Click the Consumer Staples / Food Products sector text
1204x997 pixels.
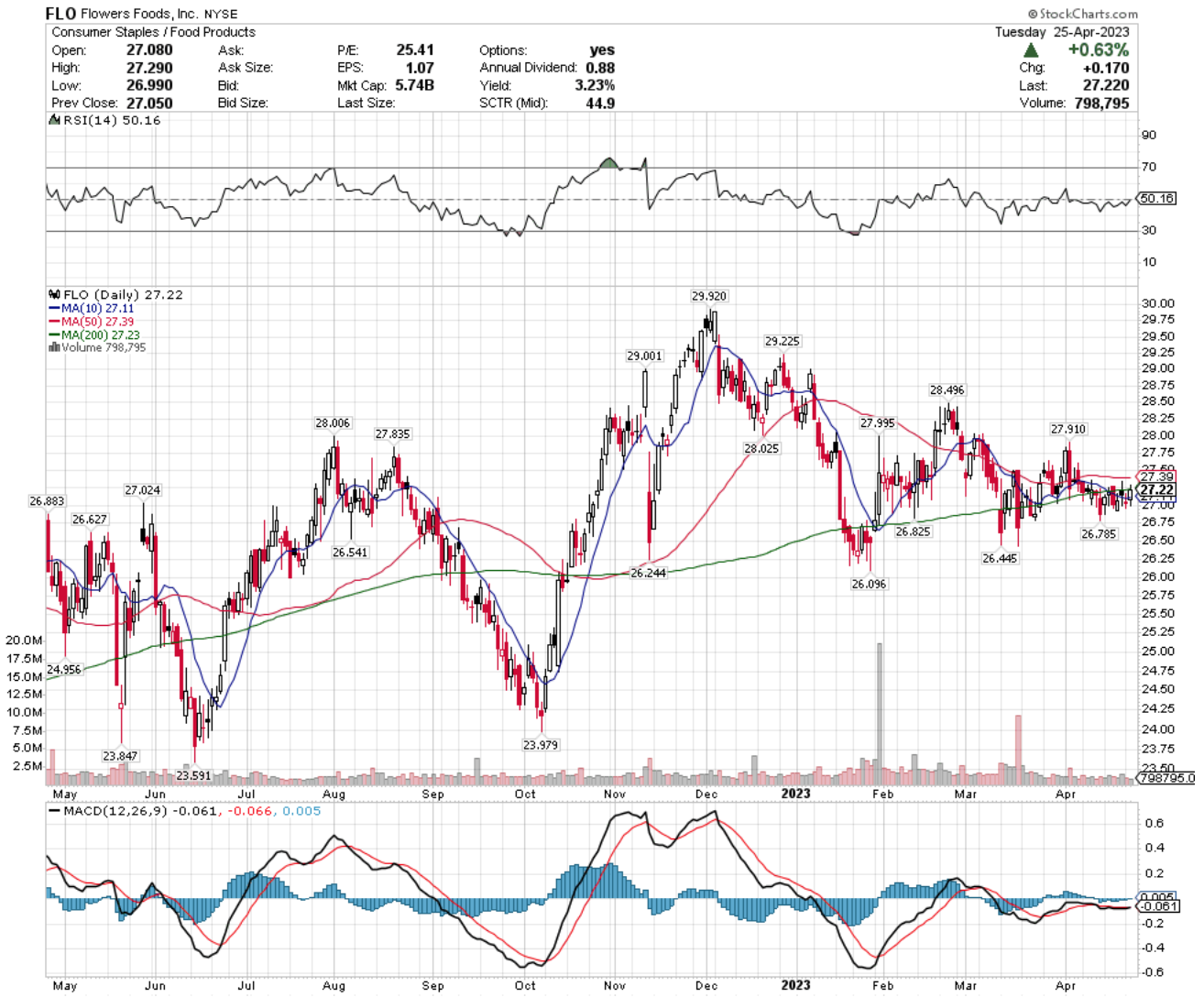tap(153, 32)
